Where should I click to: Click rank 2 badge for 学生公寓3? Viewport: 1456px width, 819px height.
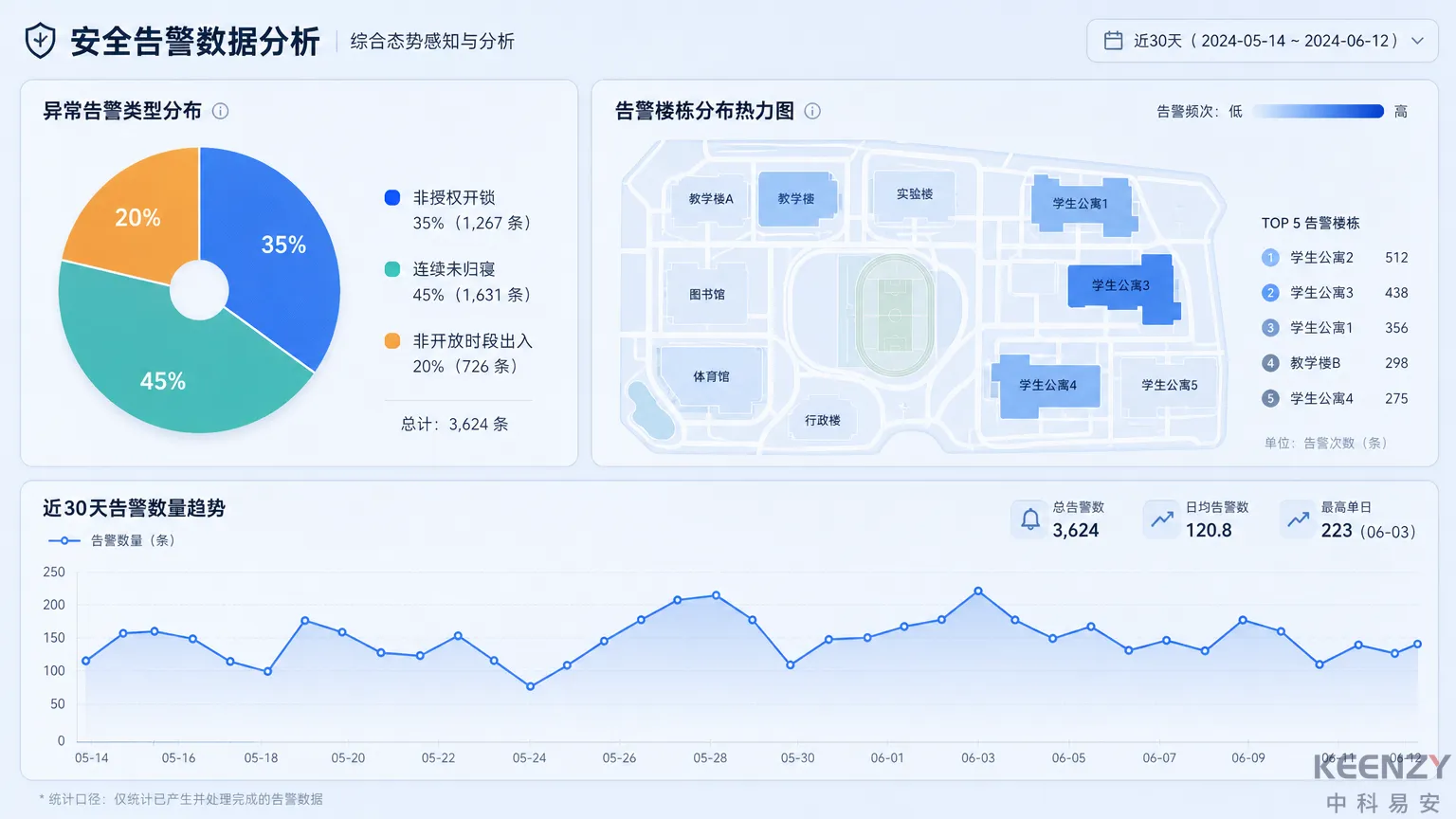click(x=1270, y=293)
